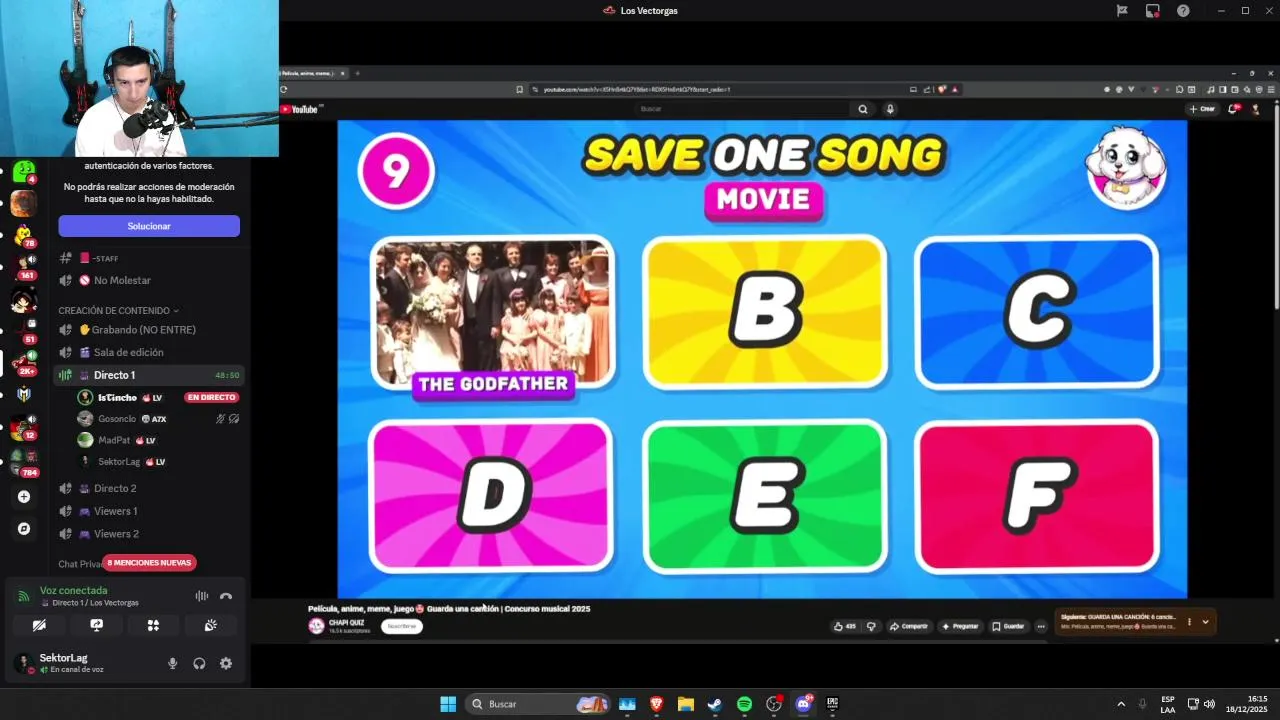Select the red F card
The height and width of the screenshot is (720, 1280).
click(x=1037, y=496)
